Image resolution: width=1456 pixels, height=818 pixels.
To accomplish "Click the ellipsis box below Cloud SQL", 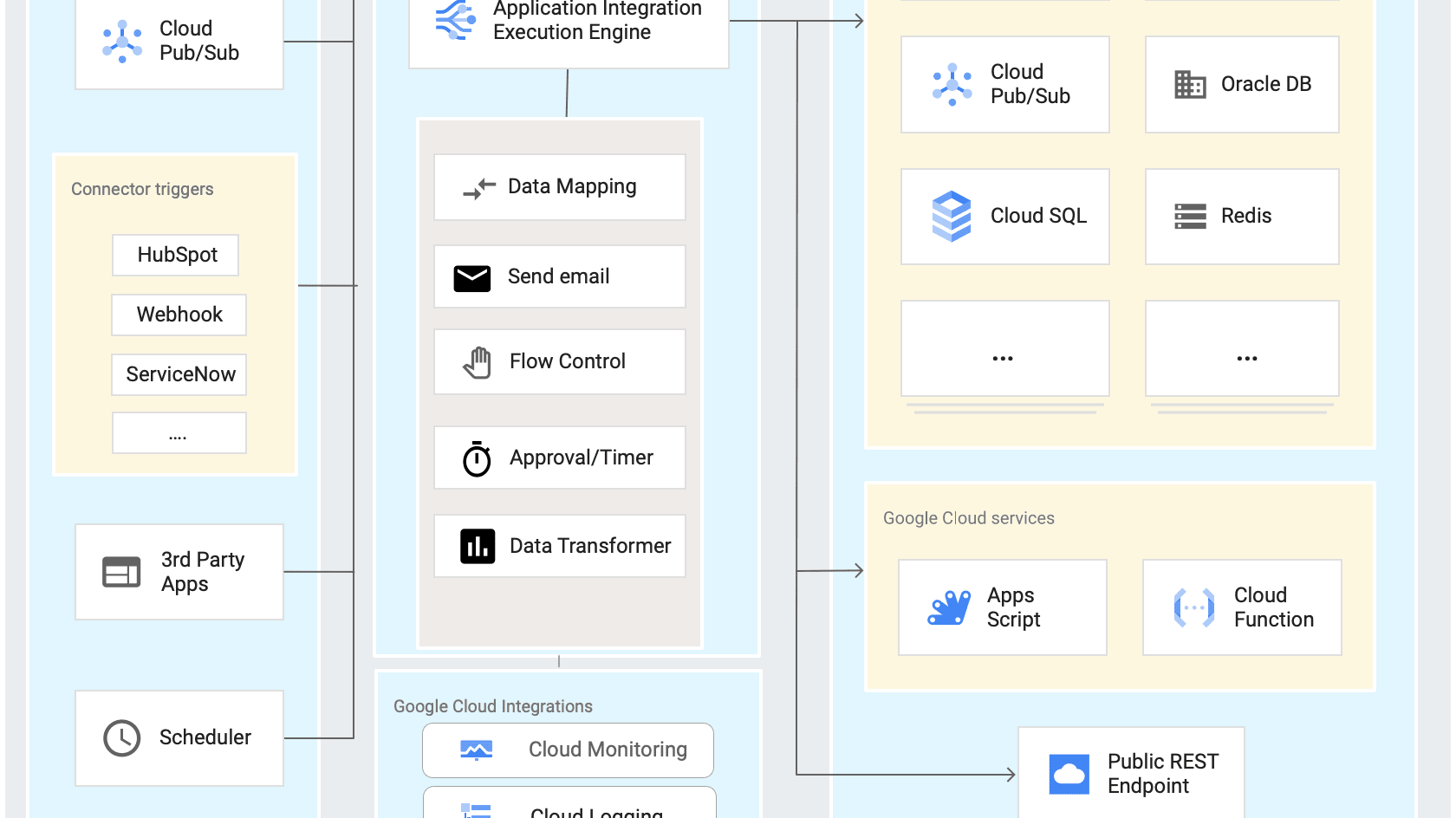I will 1004,348.
